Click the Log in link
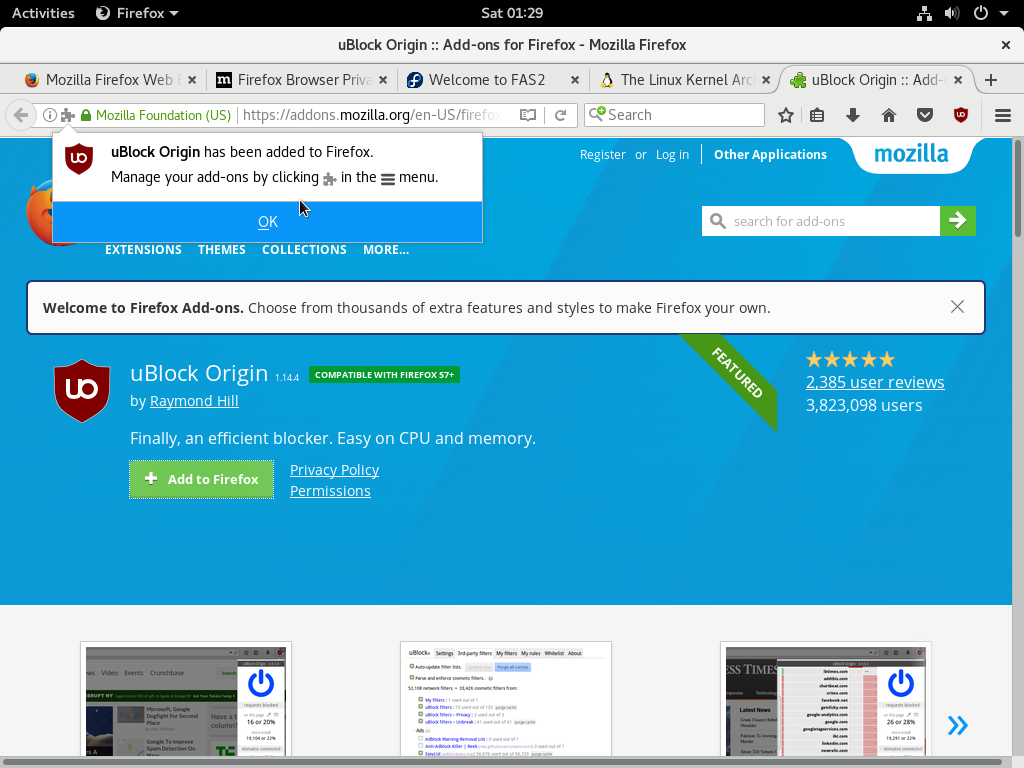 (x=672, y=155)
